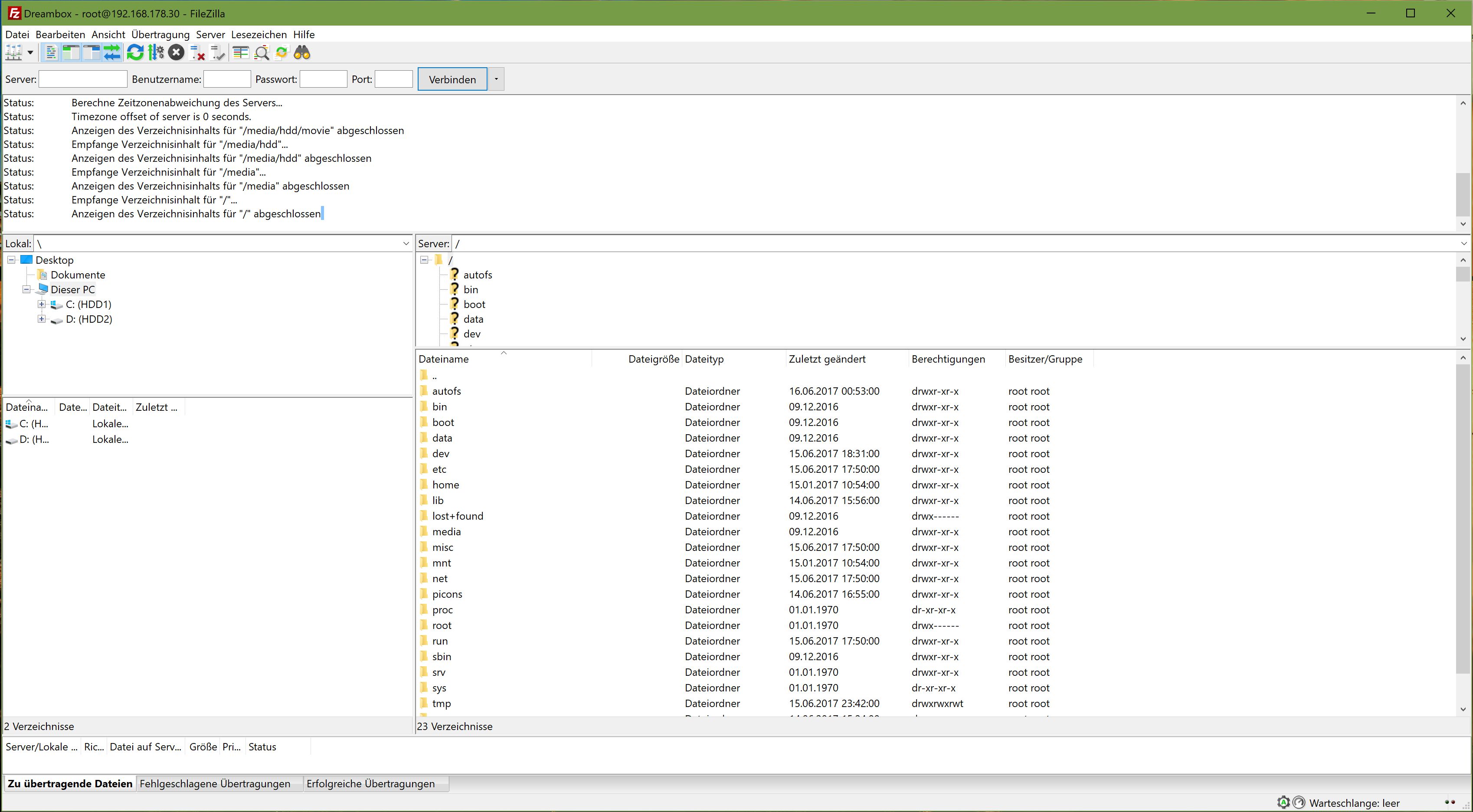The height and width of the screenshot is (812, 1473).
Task: Click the Benutzername input field
Action: [x=227, y=79]
